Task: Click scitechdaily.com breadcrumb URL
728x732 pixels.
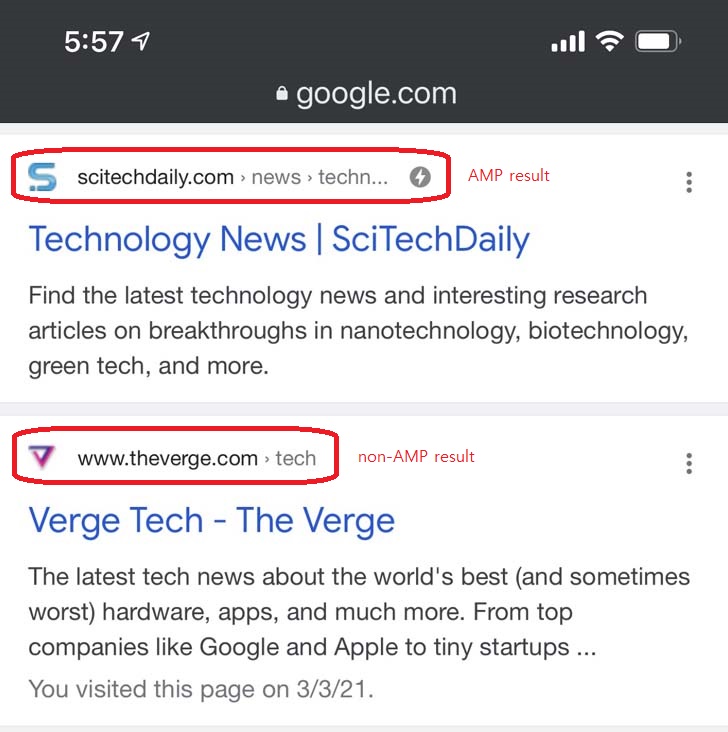Action: [x=155, y=178]
